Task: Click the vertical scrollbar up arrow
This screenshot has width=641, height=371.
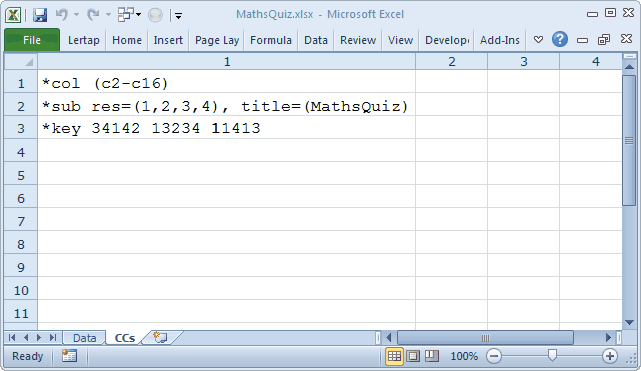Action: pos(630,67)
